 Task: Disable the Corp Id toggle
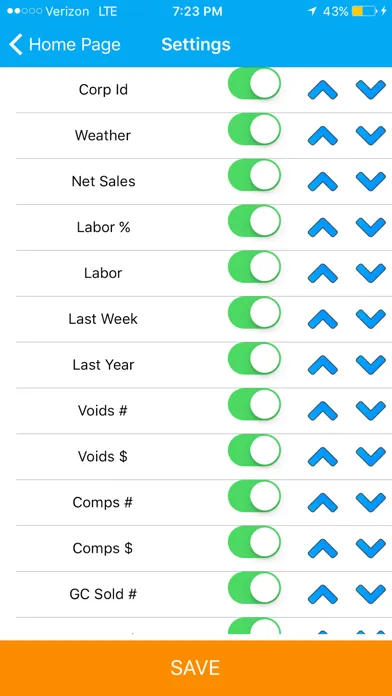(254, 83)
